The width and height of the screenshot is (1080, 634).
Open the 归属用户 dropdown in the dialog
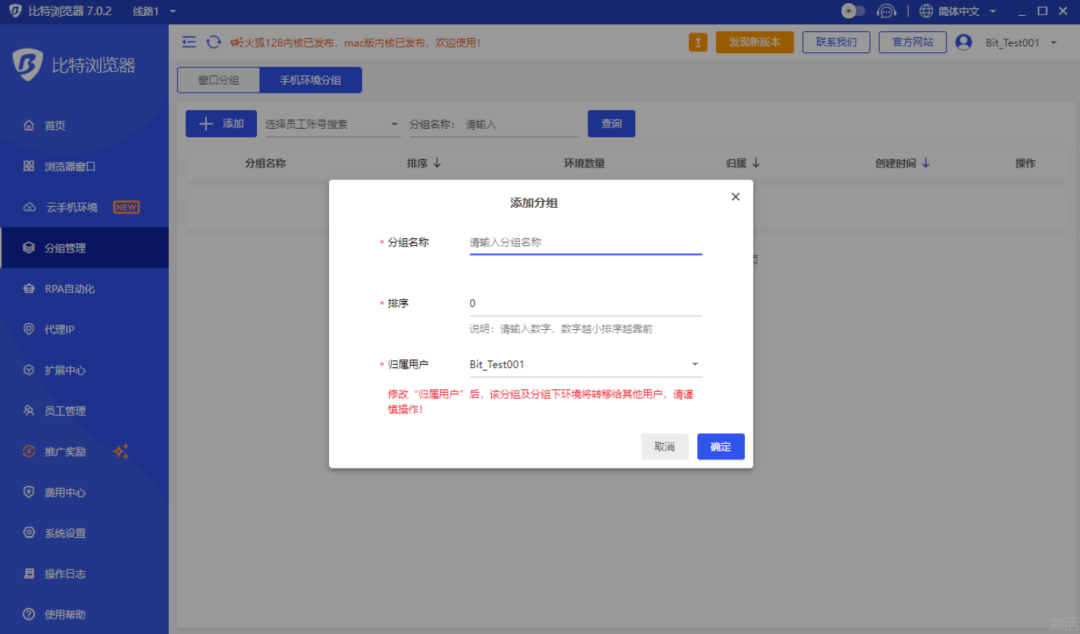coord(694,364)
